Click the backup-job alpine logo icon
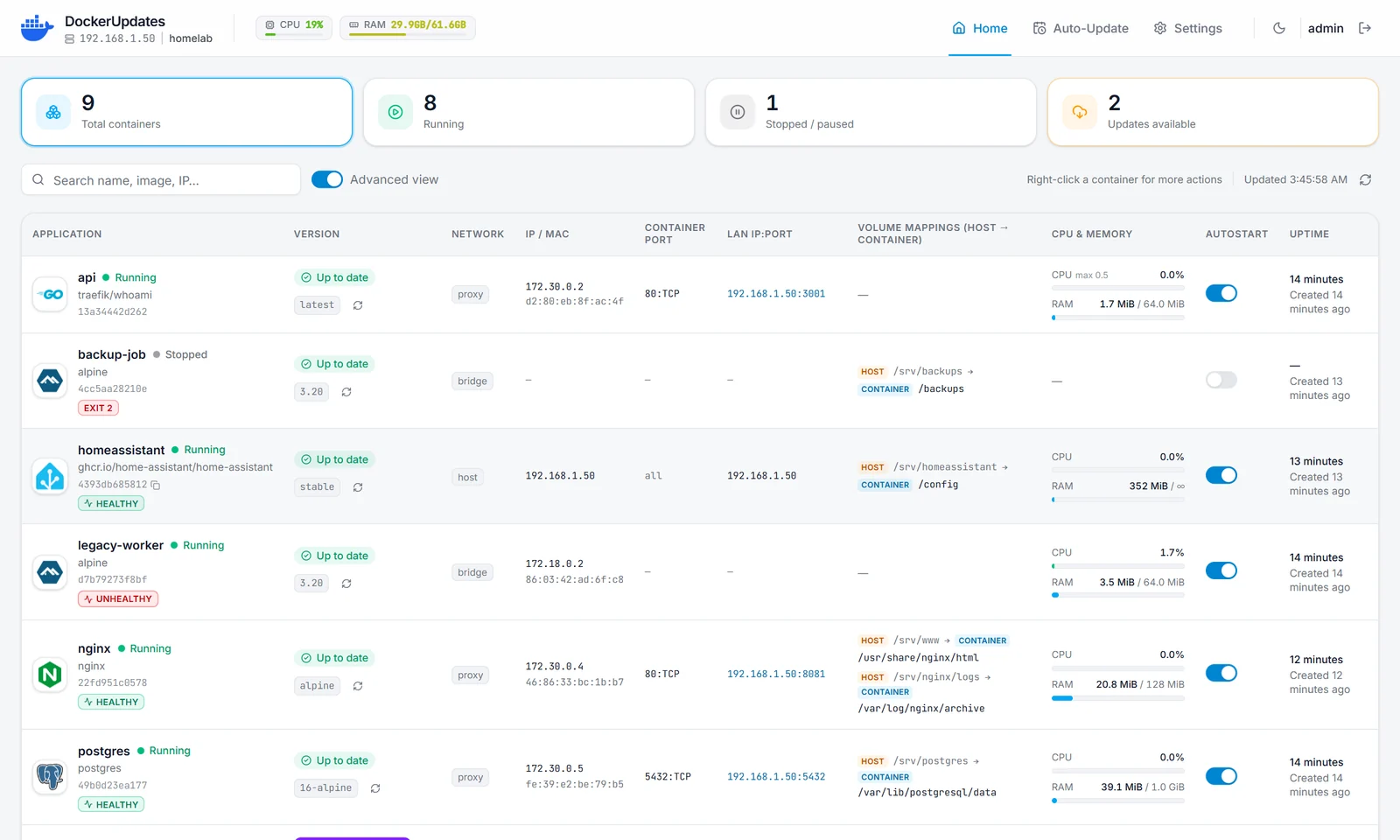 point(50,381)
